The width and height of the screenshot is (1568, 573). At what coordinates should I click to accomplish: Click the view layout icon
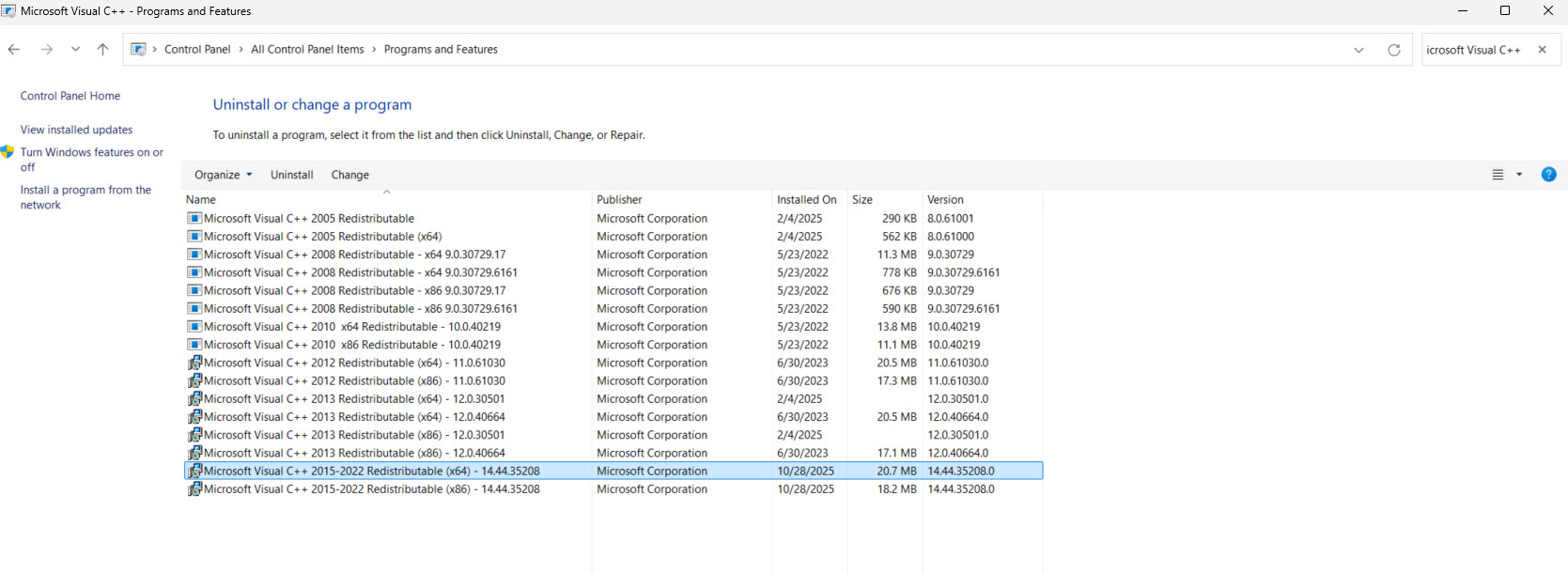(x=1498, y=175)
